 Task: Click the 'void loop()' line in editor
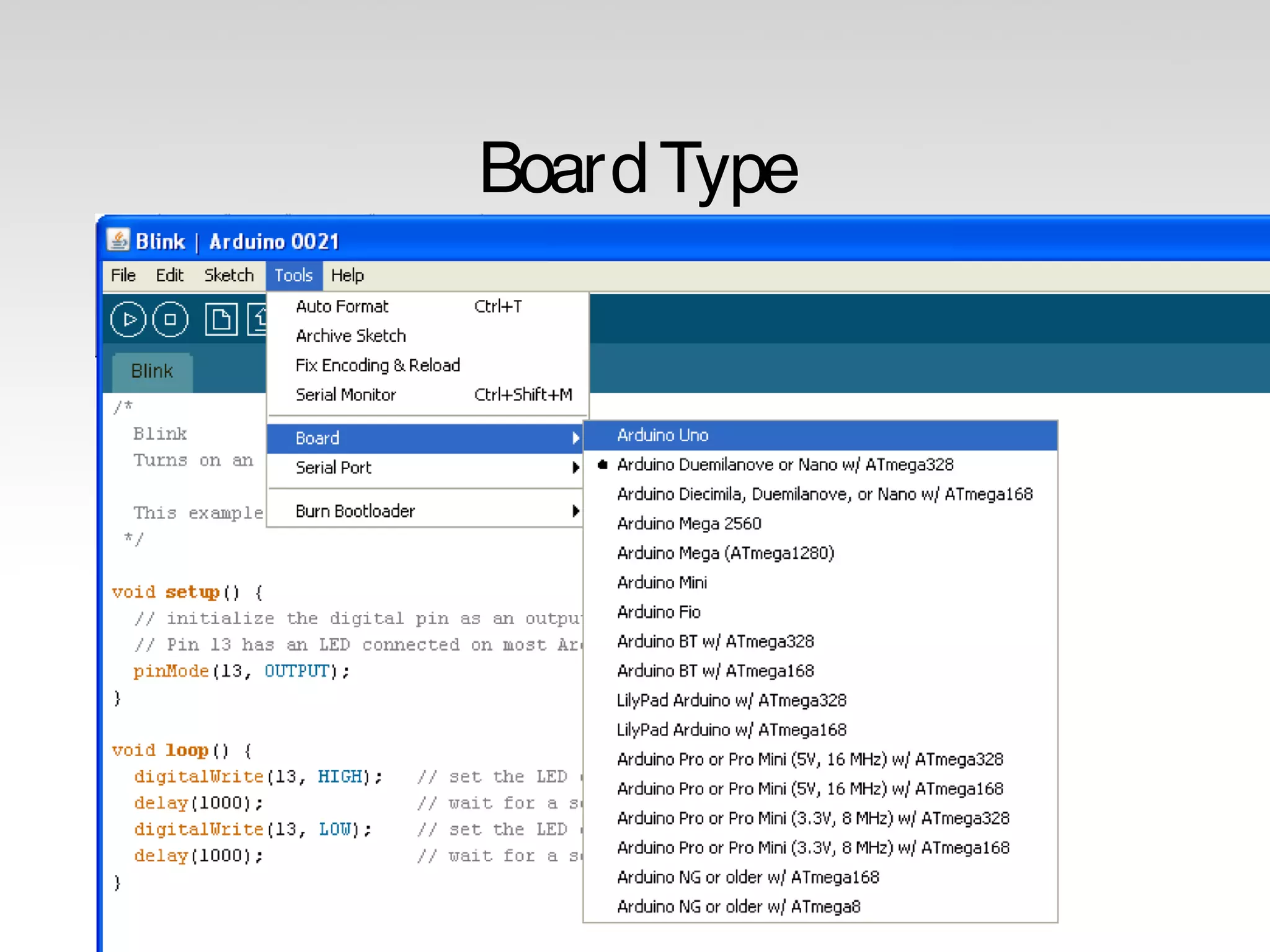(x=182, y=751)
